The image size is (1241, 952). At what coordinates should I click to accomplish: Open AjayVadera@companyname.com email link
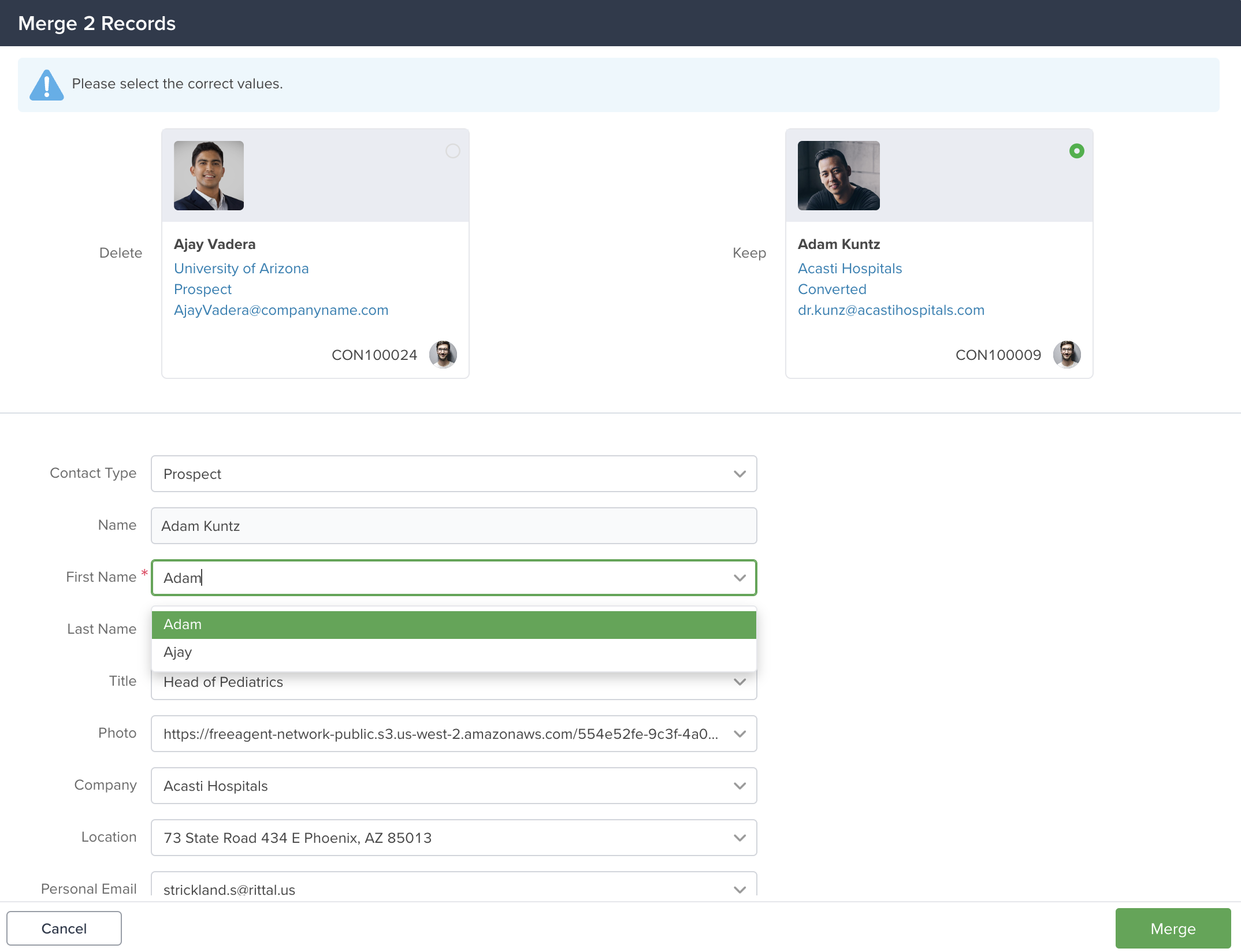coord(281,310)
